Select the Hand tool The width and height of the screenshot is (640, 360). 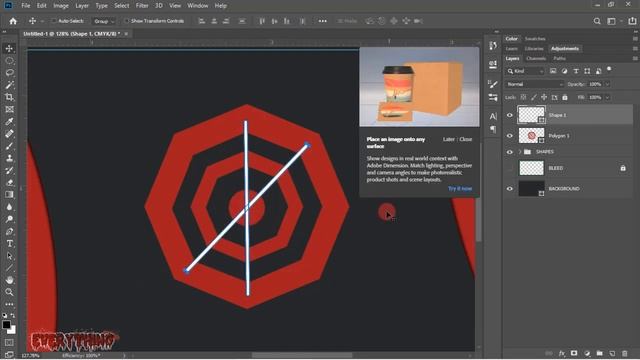point(9,280)
